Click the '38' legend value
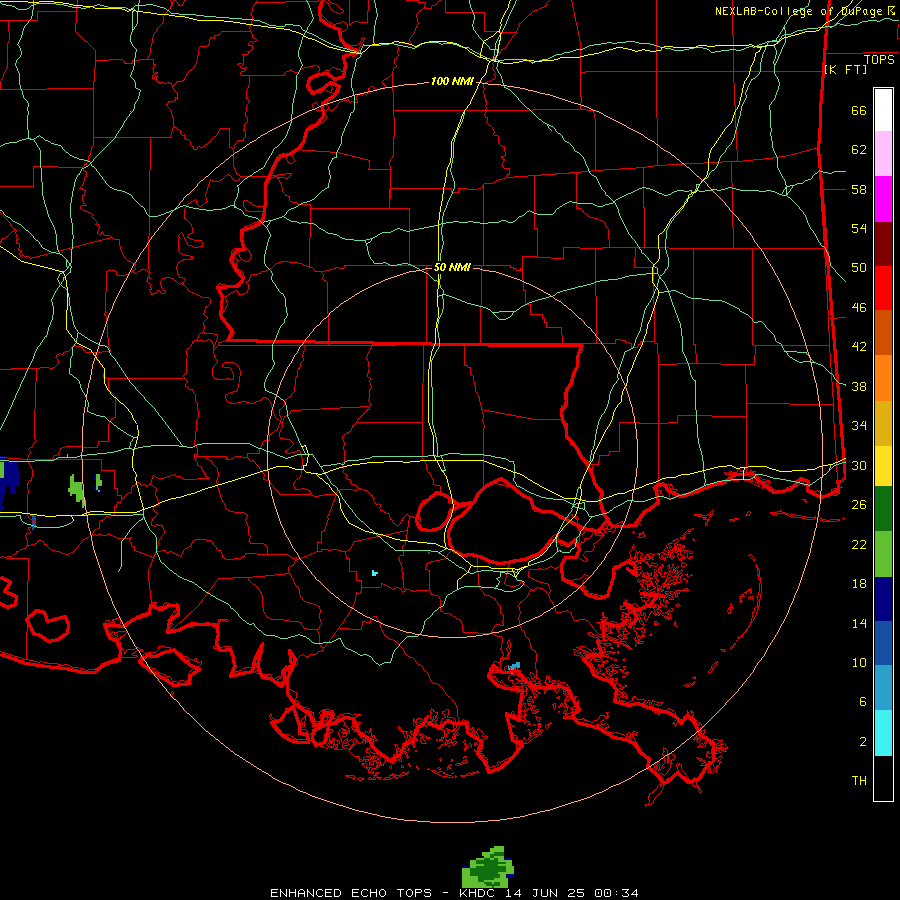The height and width of the screenshot is (900, 900). [x=859, y=386]
